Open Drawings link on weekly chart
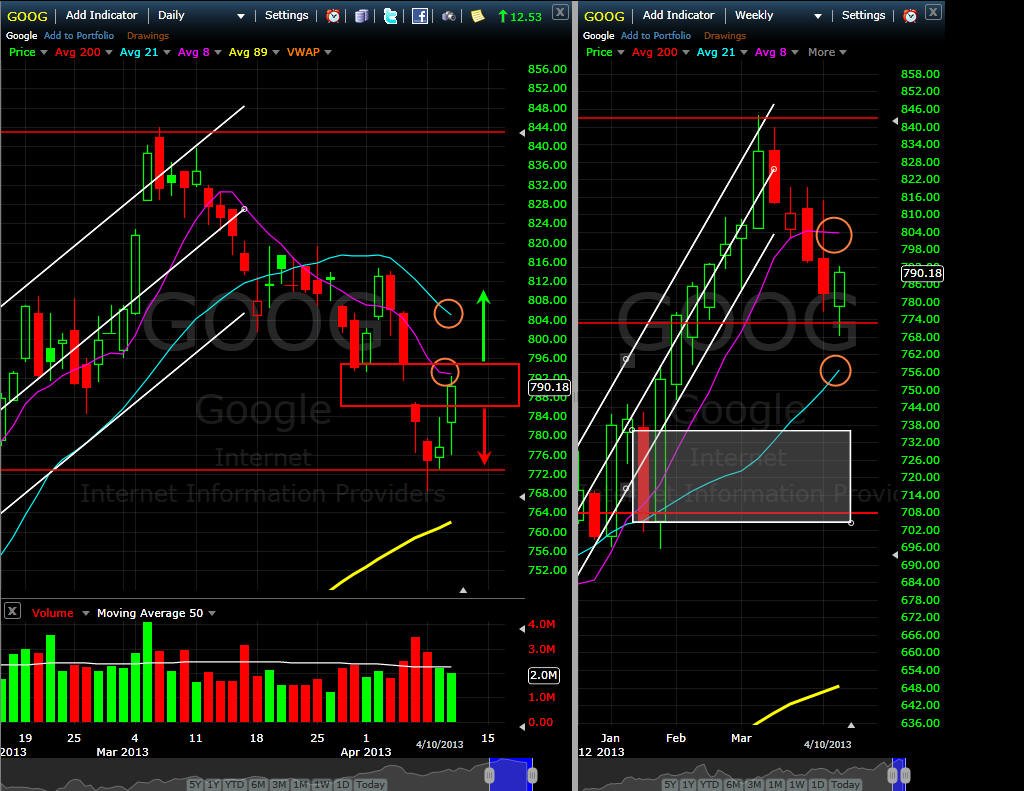1024x791 pixels. [724, 36]
